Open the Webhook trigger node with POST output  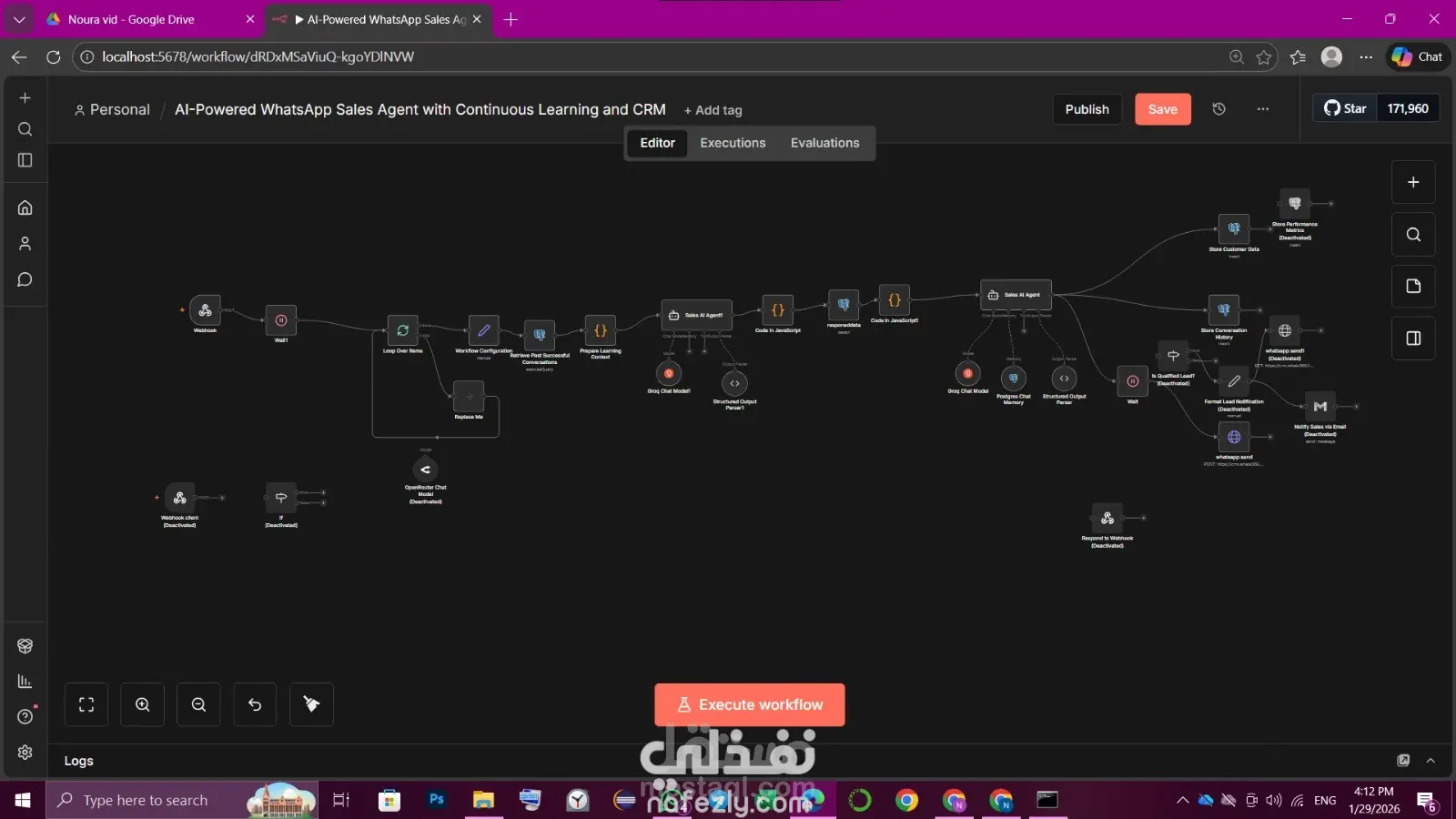pyautogui.click(x=205, y=310)
